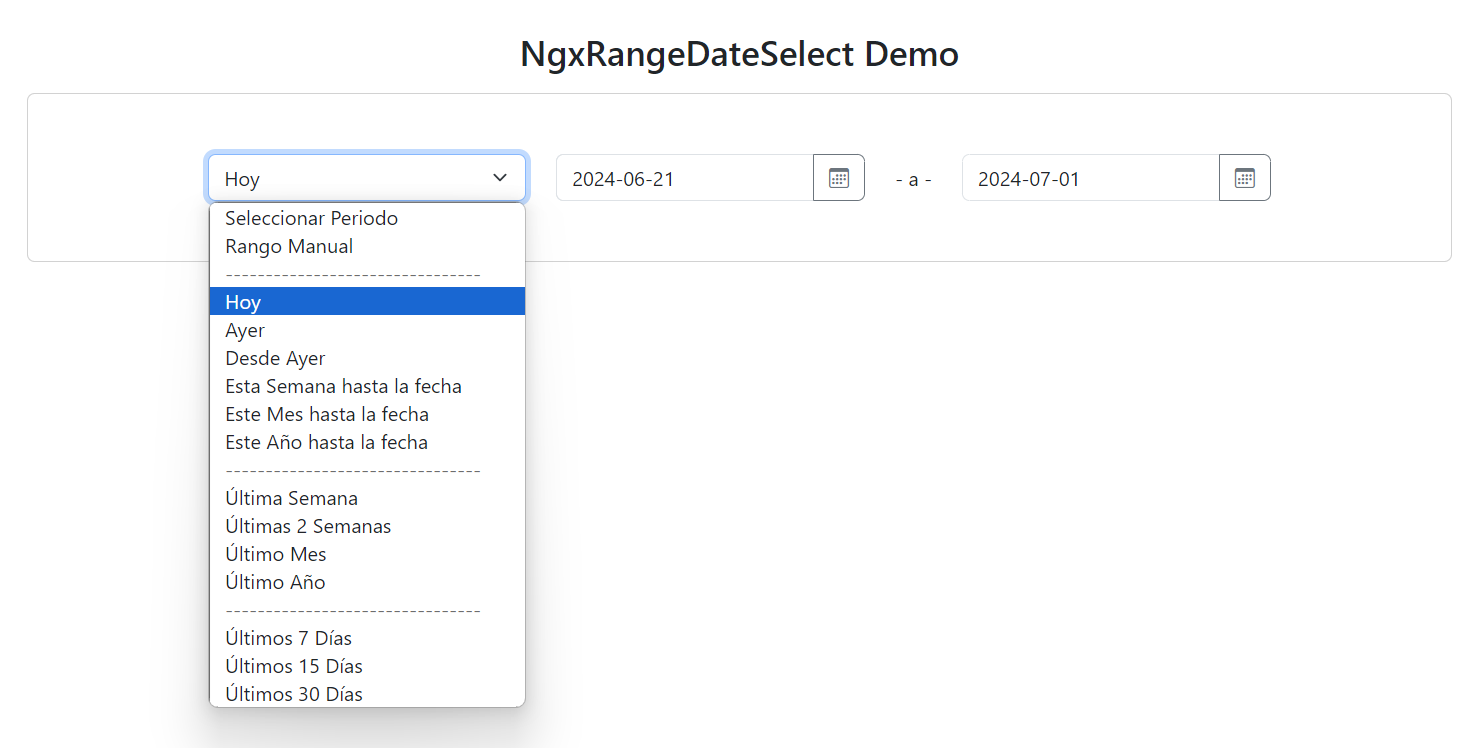Screen dimensions: 1478x748
Task: Select the 'Seleccionar Periodo' option
Action: pyautogui.click(x=367, y=218)
